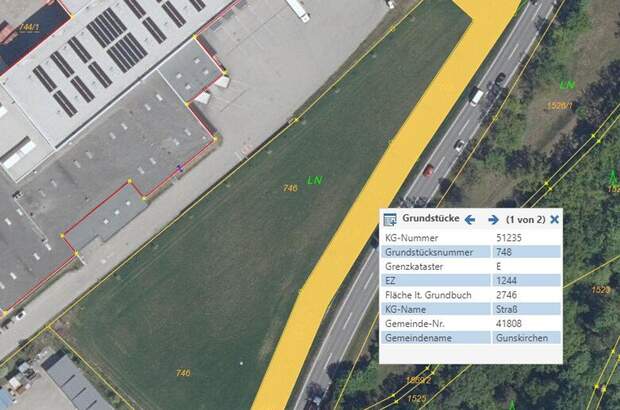The image size is (620, 410).
Task: Click parcel label 746 beside green LN
Action: tap(290, 188)
